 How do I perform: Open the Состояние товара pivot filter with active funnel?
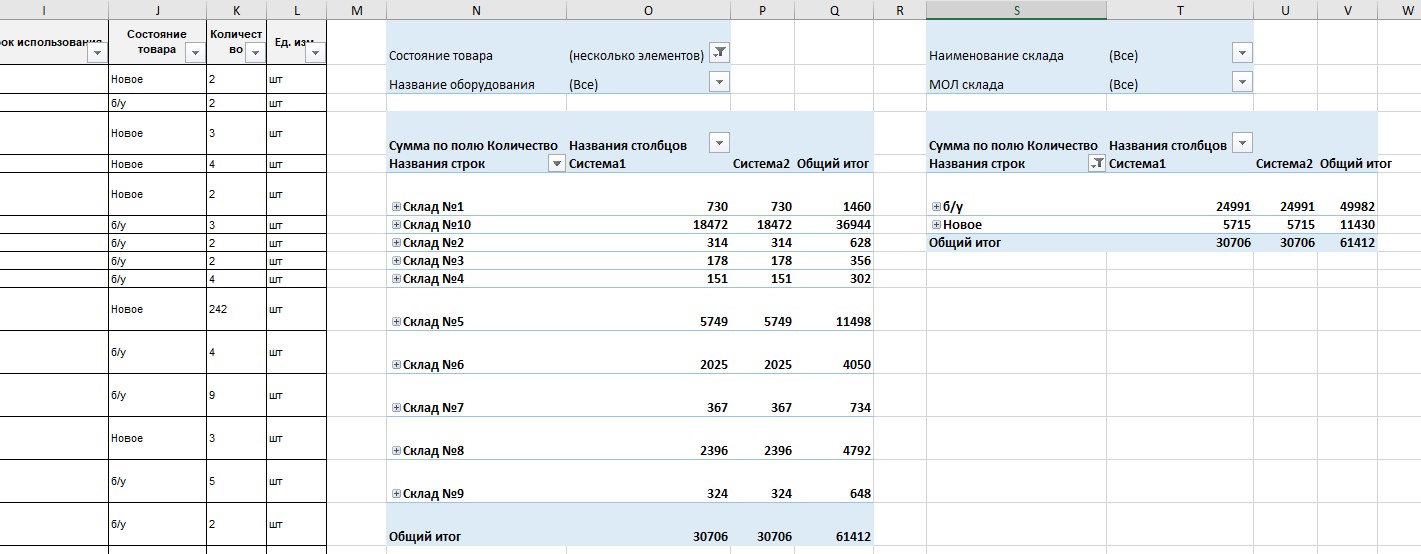[719, 55]
